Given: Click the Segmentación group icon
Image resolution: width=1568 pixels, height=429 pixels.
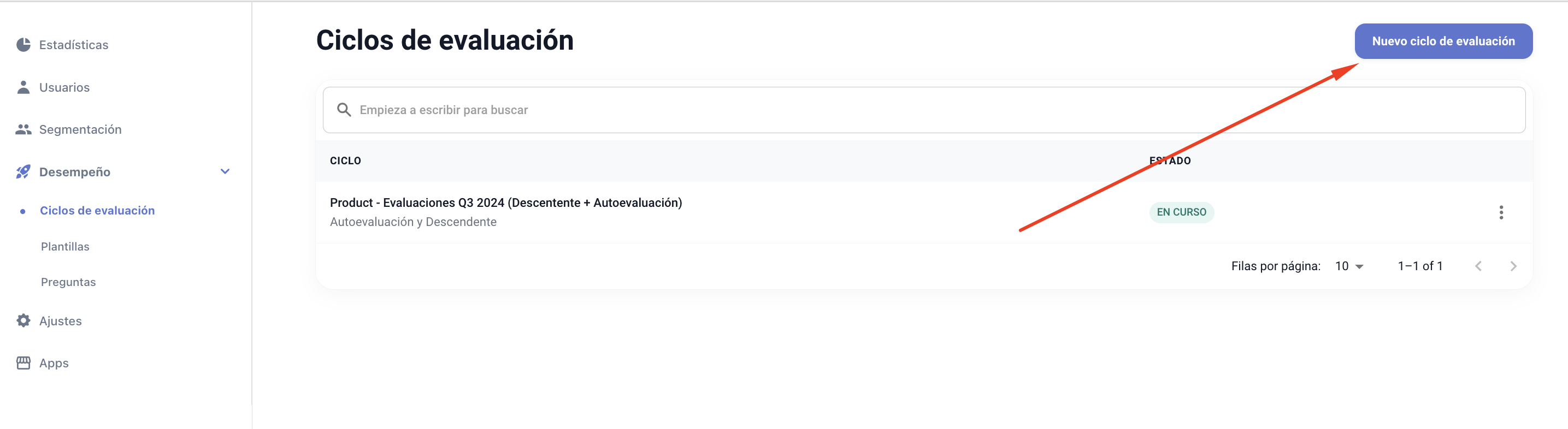Looking at the screenshot, I should click(23, 129).
